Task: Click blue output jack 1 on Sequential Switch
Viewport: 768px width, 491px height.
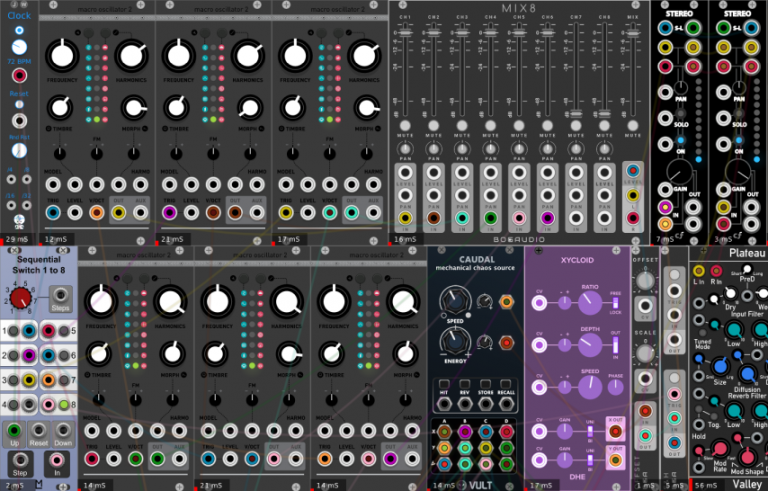Action: 29,331
